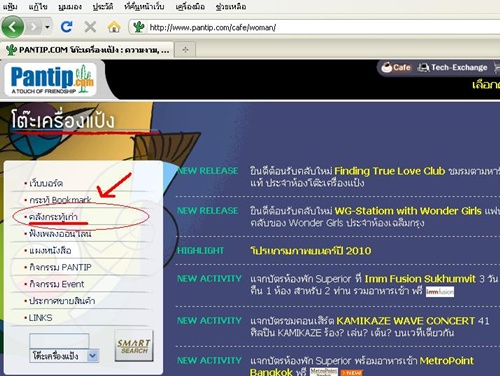The height and width of the screenshot is (376, 500).
Task: Click the circled คลังกระทู้เก่า sidebar link
Action: 53,217
